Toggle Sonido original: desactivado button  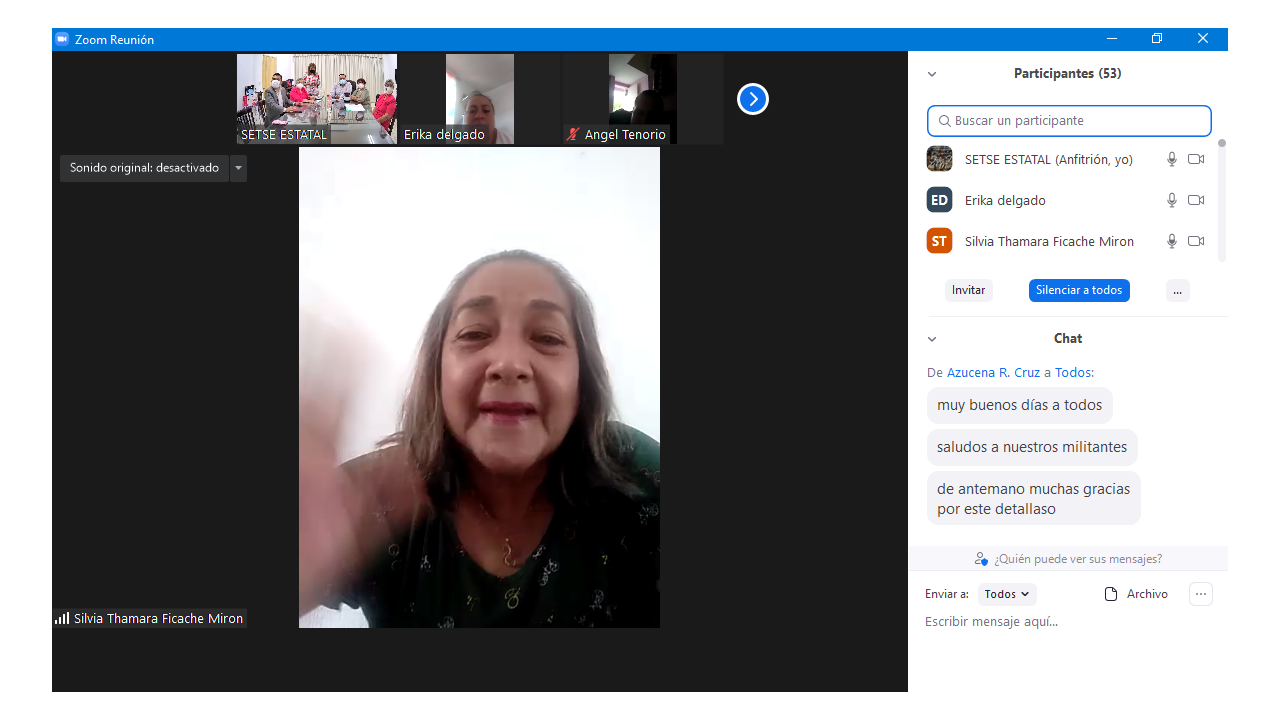pyautogui.click(x=144, y=168)
